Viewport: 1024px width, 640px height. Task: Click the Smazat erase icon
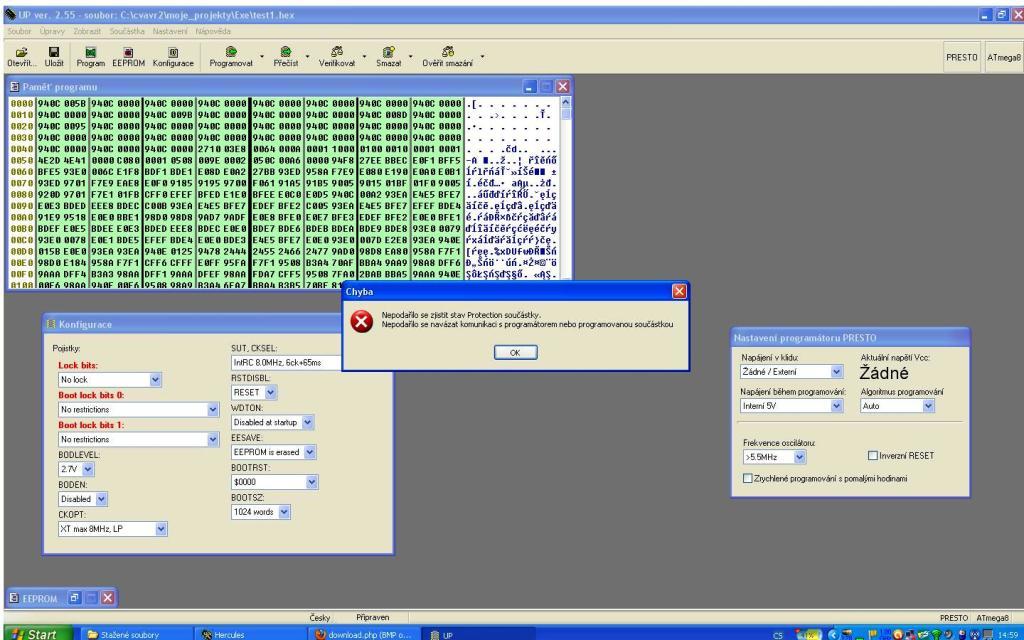(x=389, y=52)
